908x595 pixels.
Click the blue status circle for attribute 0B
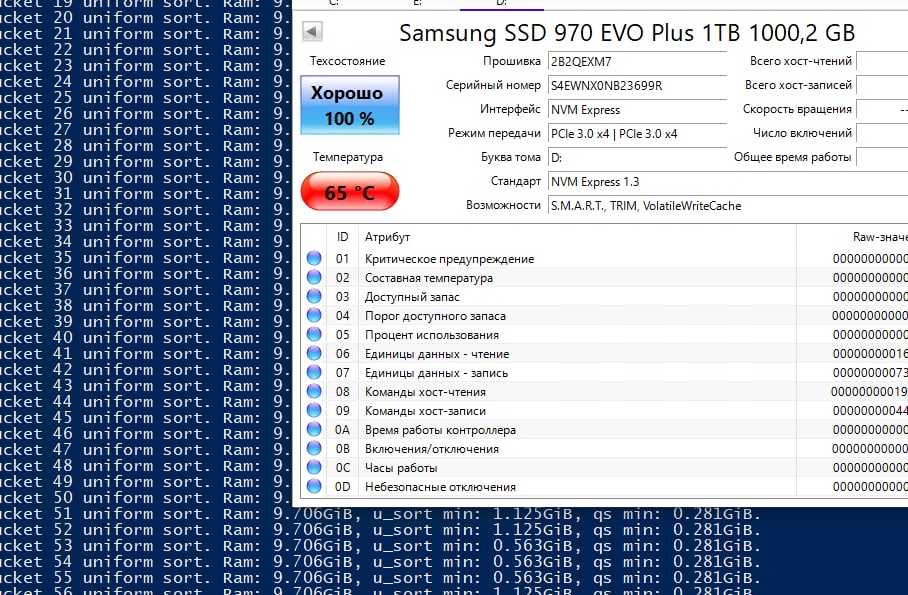(x=314, y=448)
